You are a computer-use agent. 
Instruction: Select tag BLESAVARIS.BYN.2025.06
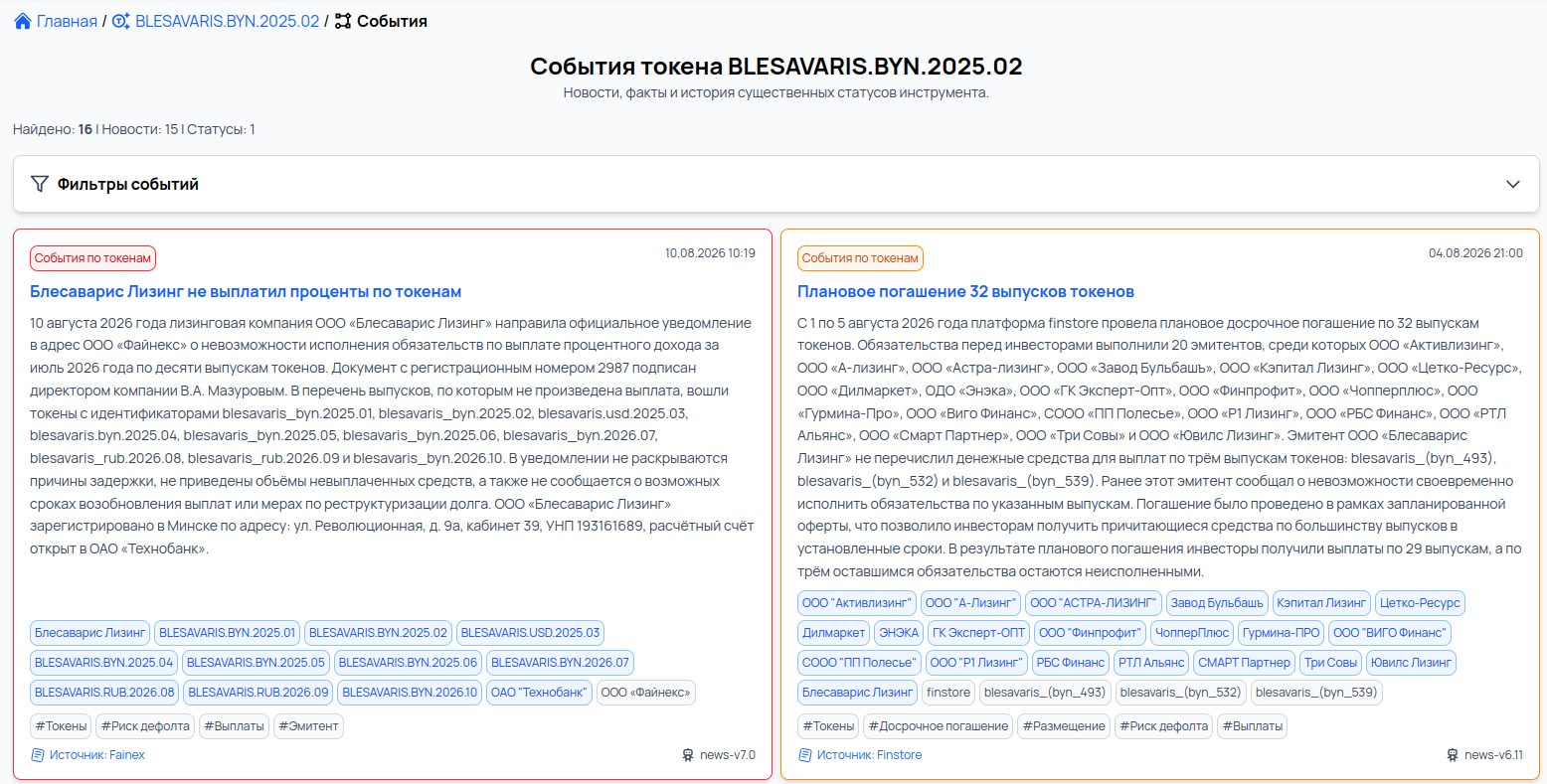[408, 663]
